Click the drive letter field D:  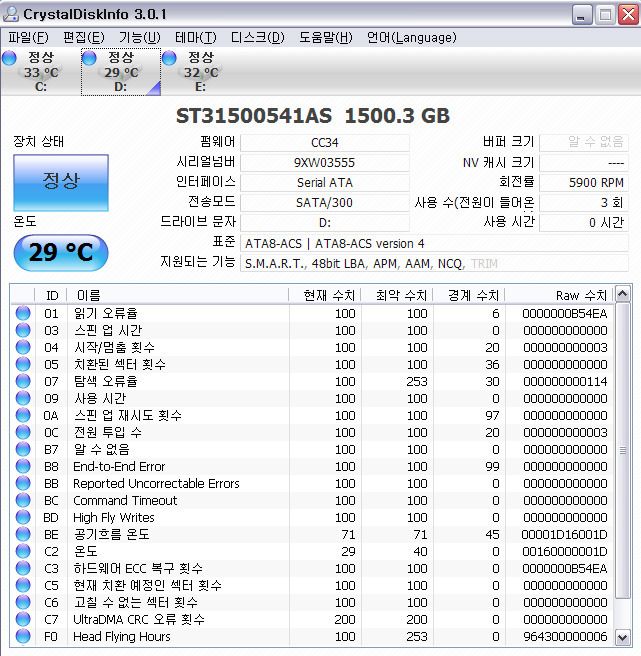(325, 223)
